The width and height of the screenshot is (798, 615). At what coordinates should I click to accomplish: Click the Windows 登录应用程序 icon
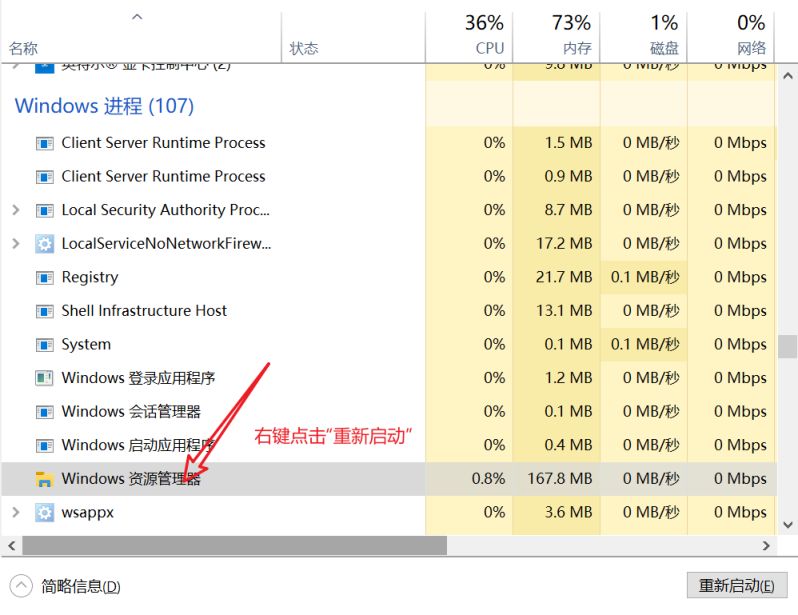(45, 378)
